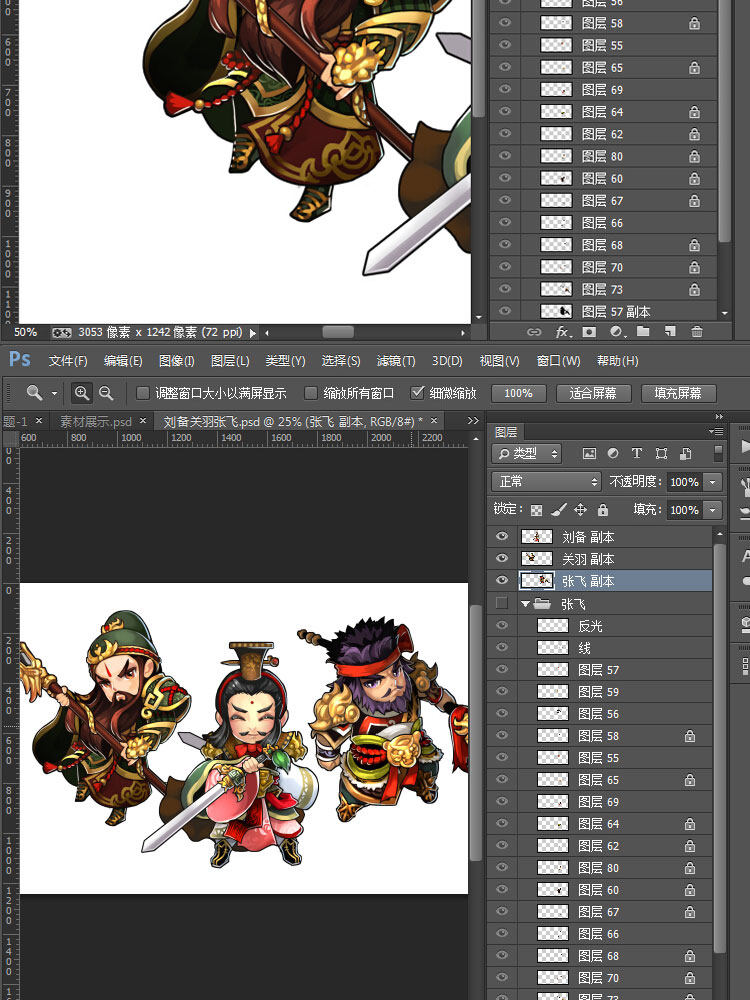
Task: Lock all with the padlock icon beside 锁定
Action: click(603, 510)
